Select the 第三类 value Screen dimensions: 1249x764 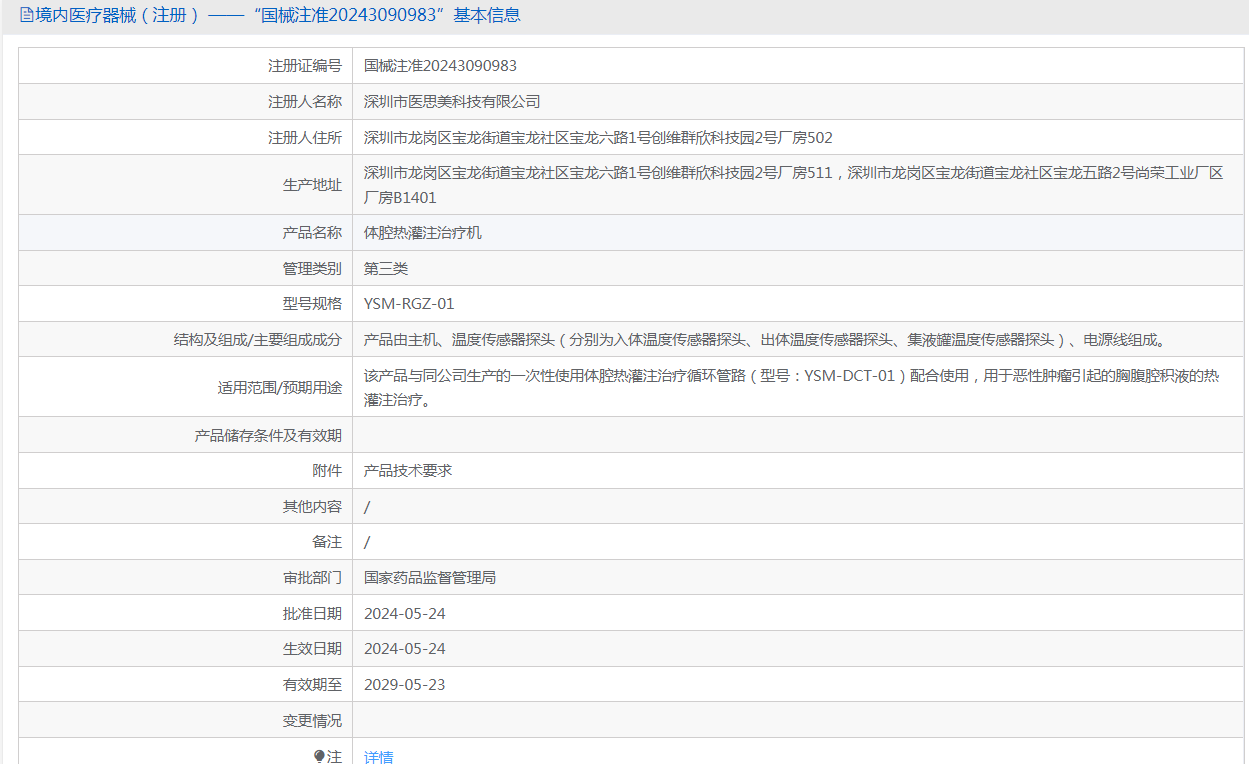click(x=386, y=269)
